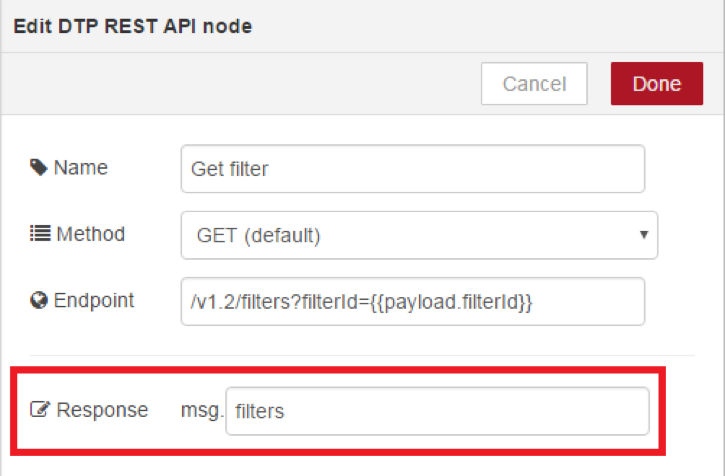Click the Edit DTP REST API node title
This screenshot has height=476, width=725.
coord(133,26)
